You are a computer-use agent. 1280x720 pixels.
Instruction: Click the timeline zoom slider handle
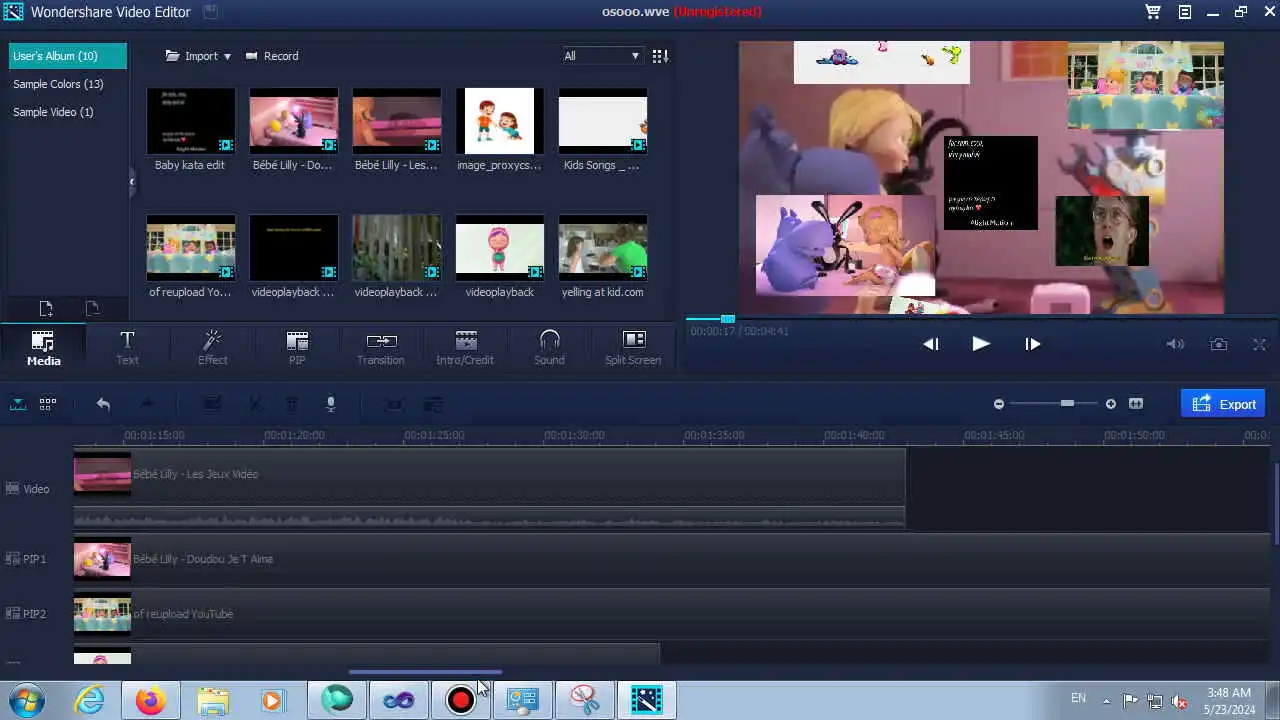[x=1067, y=403]
